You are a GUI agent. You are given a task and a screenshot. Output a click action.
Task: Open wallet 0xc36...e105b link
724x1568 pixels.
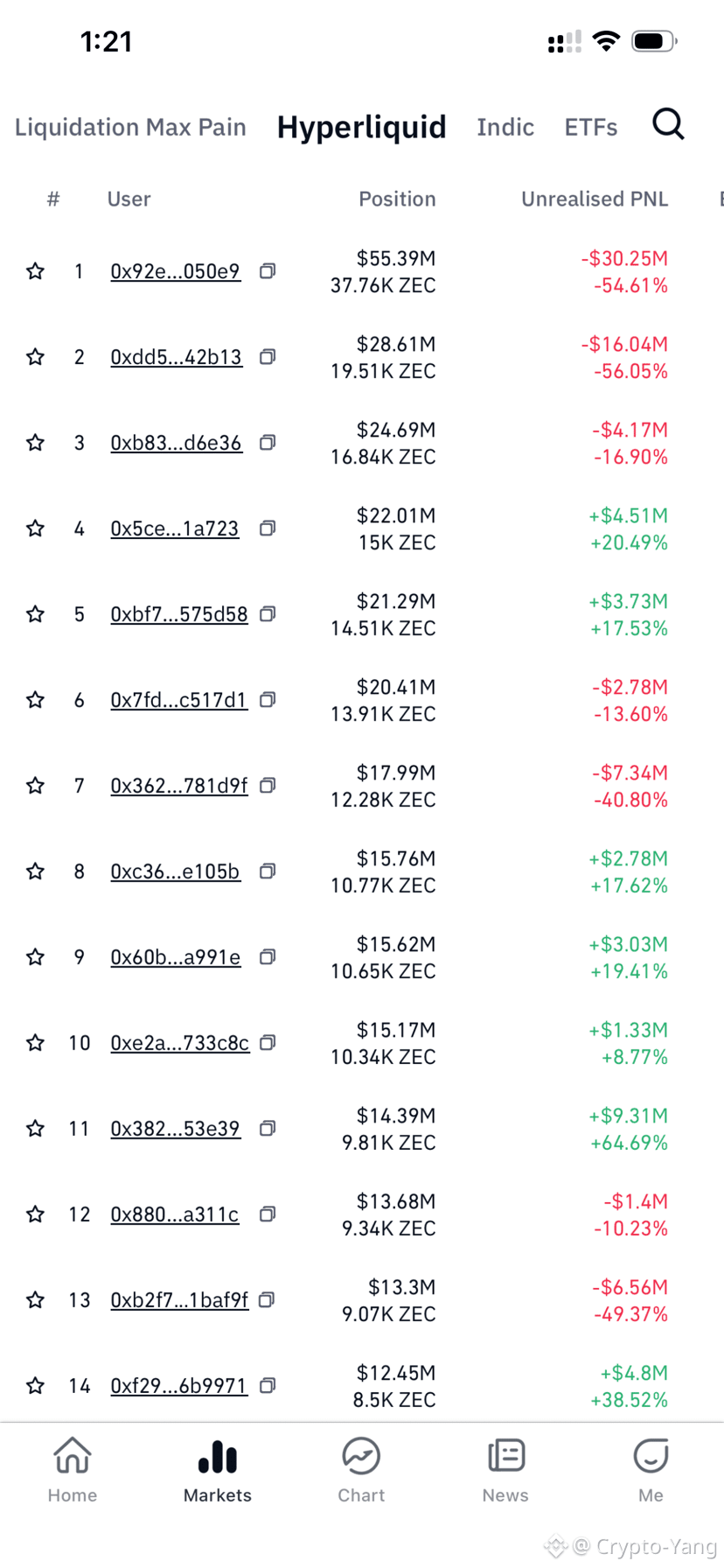(175, 871)
